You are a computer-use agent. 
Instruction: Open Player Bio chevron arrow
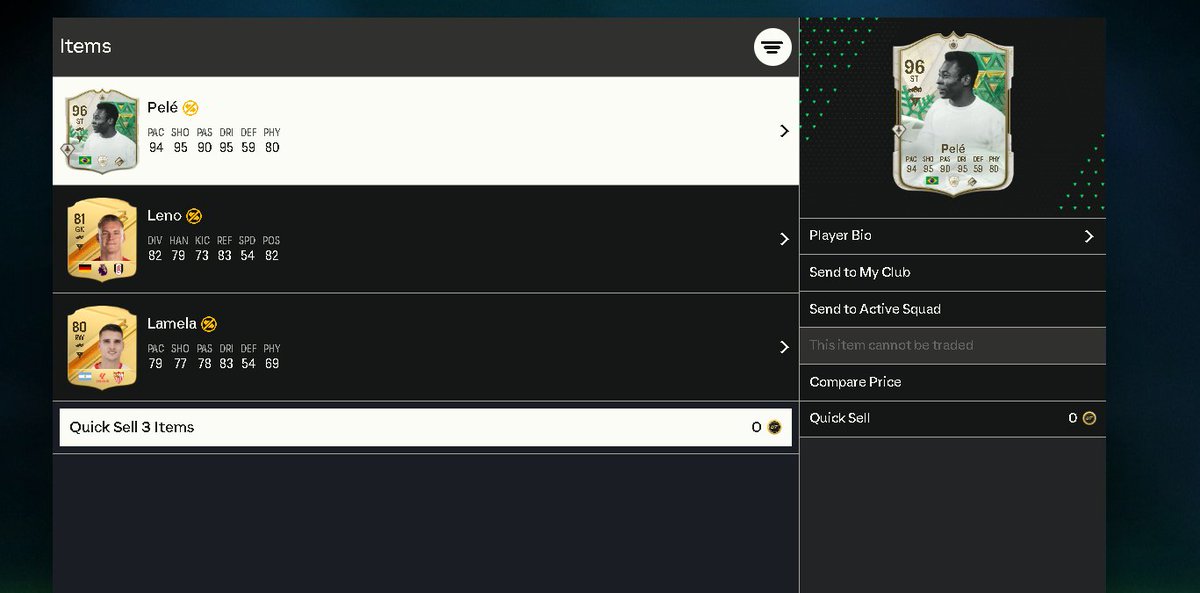tap(1089, 236)
